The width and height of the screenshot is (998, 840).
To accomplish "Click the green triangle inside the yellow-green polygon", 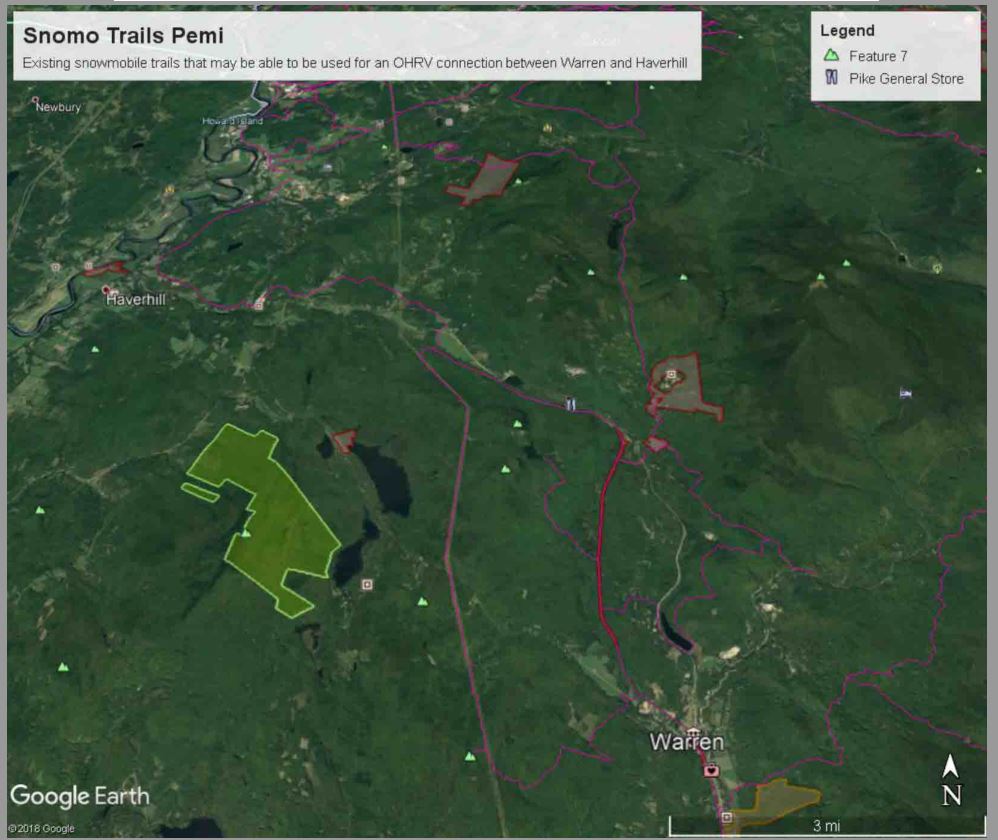I will [245, 533].
